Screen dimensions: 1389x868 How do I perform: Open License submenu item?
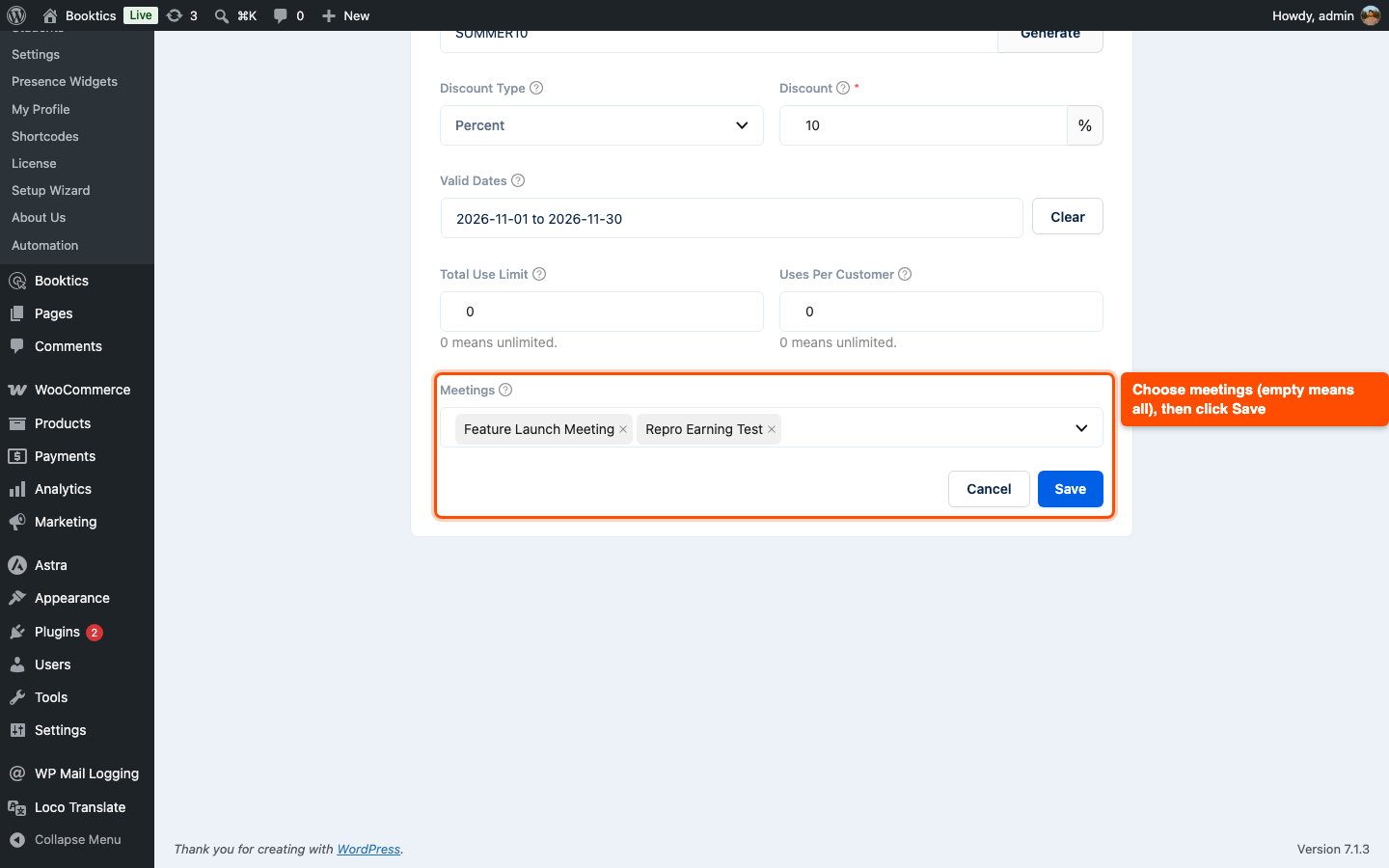coord(34,163)
